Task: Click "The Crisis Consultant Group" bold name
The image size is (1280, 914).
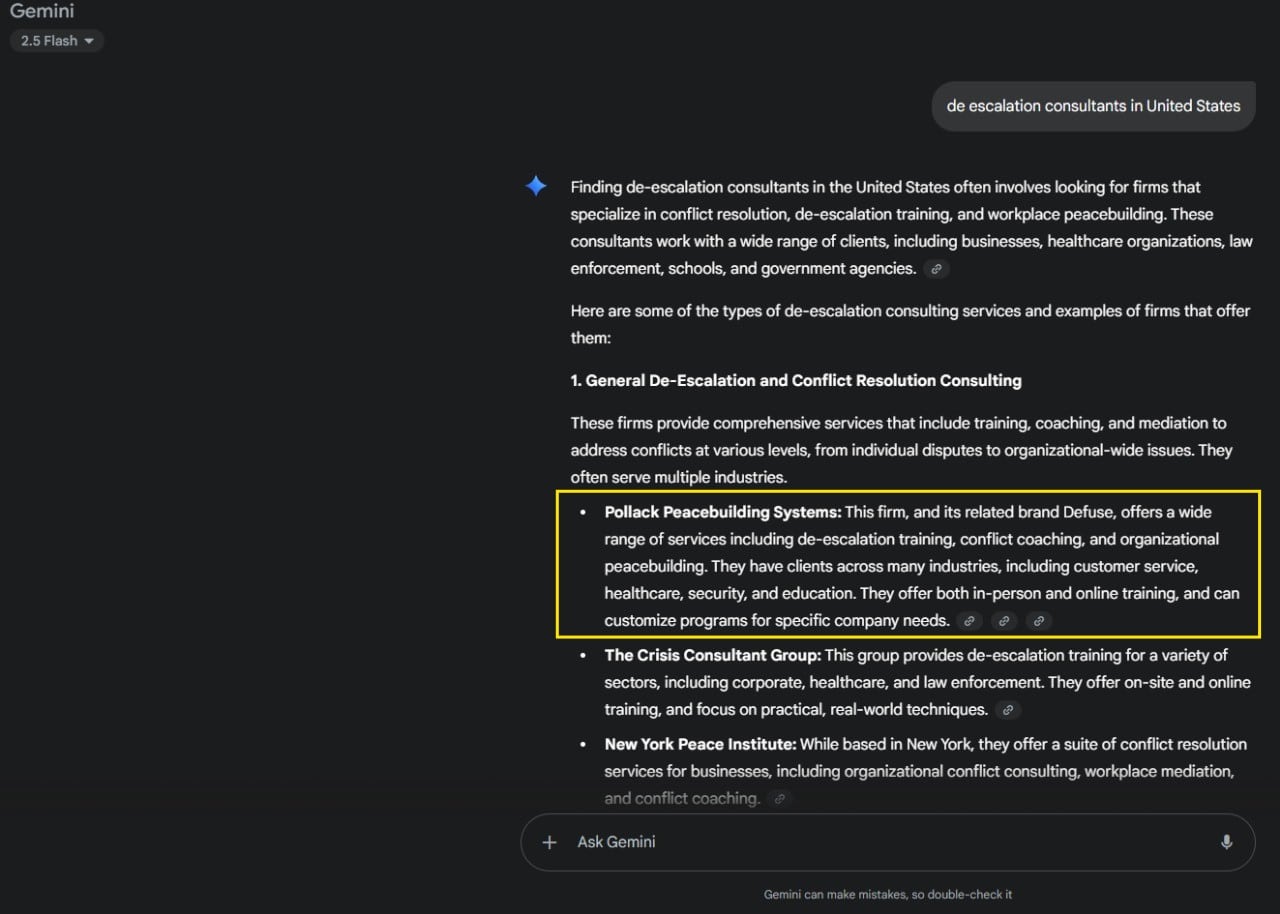Action: 712,655
